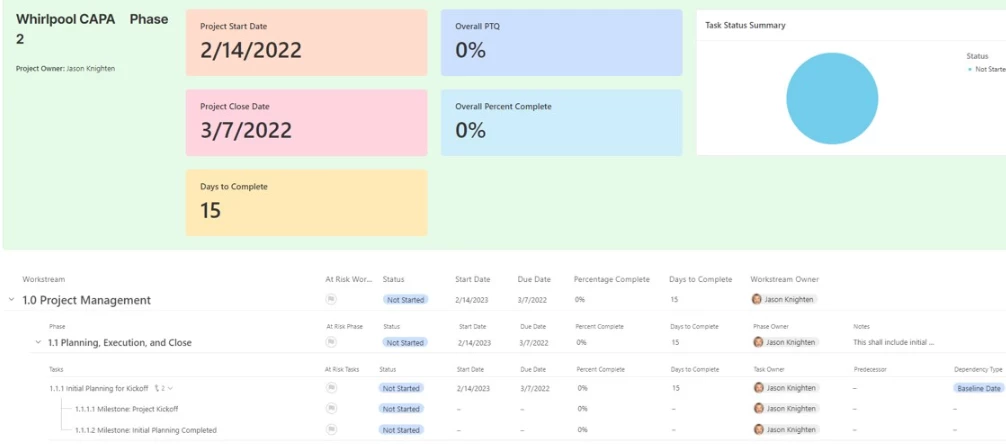This screenshot has width=1006, height=444.
Task: Open the 1.0 Project Management title
Action: [87, 300]
